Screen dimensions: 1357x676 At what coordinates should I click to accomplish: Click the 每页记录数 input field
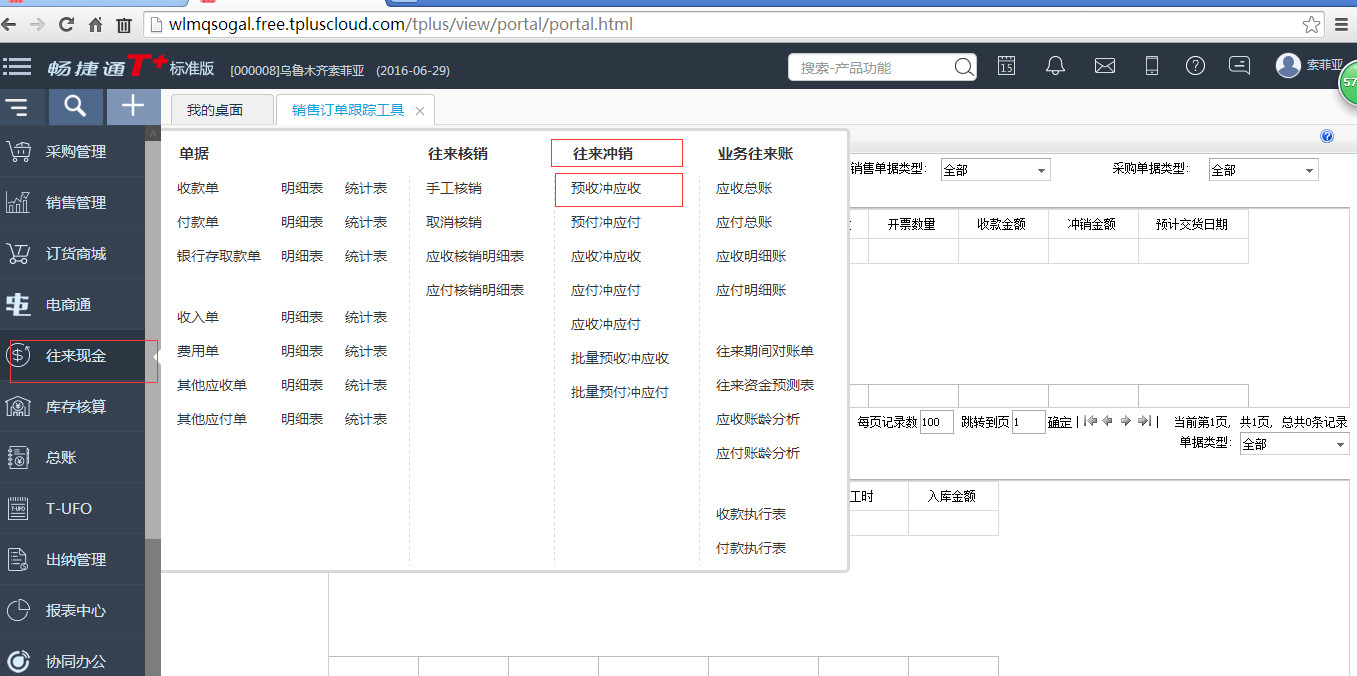[937, 422]
